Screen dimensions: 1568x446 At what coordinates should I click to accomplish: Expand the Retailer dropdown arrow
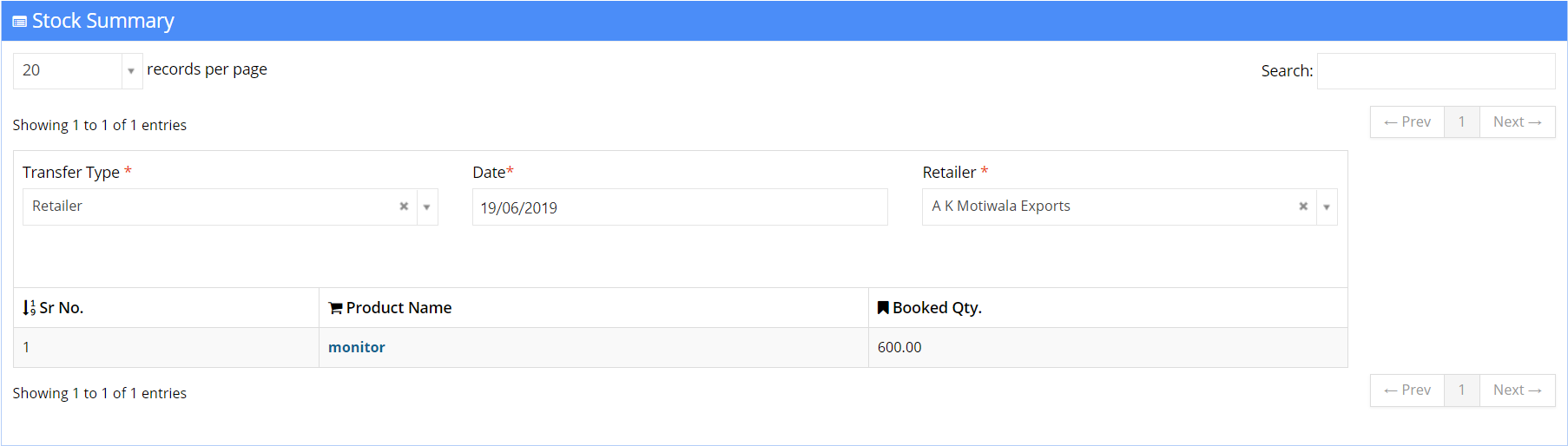point(1327,207)
